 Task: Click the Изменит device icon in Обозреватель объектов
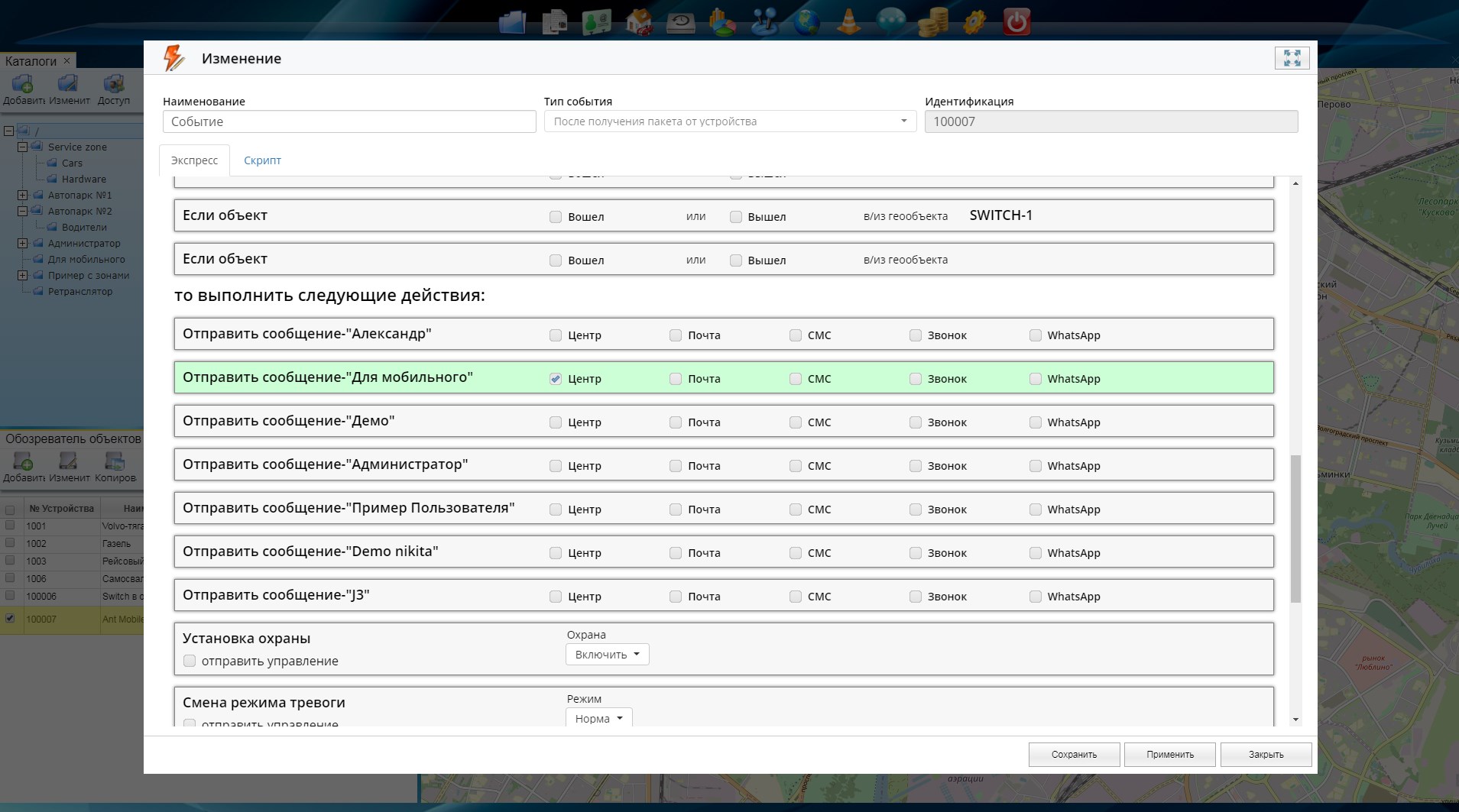[69, 461]
